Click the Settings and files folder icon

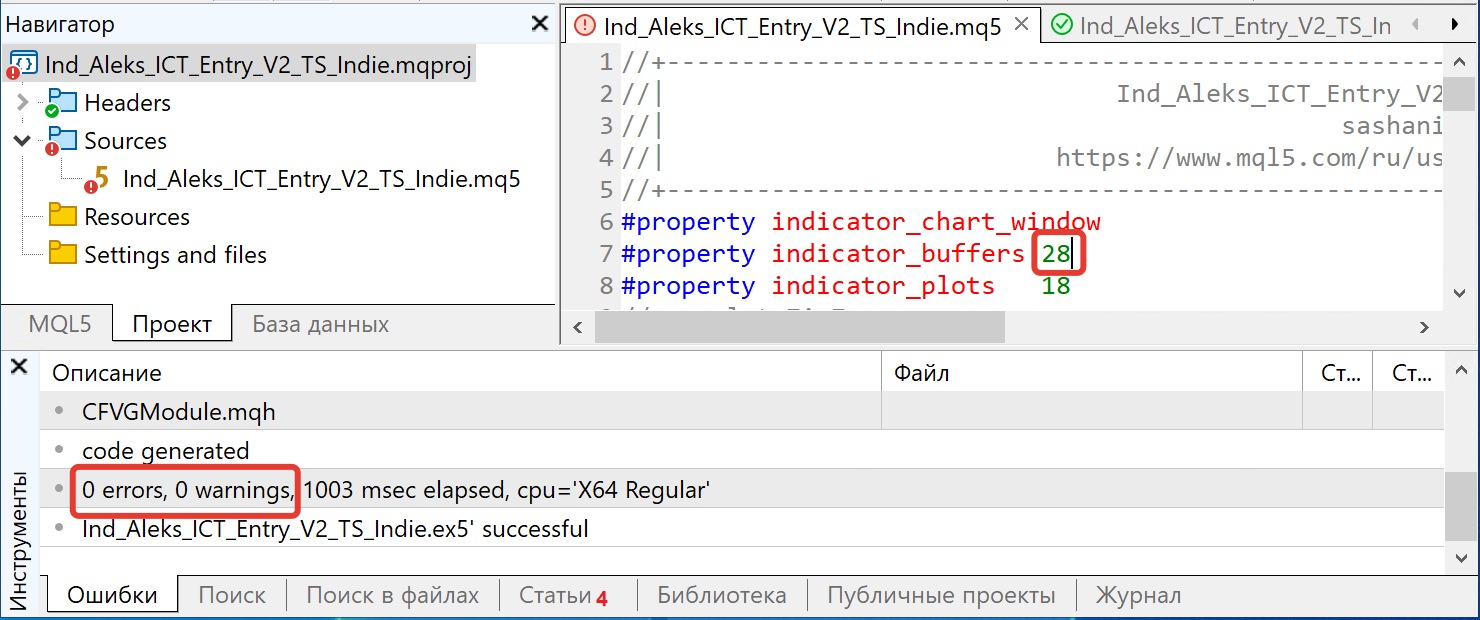click(x=62, y=254)
